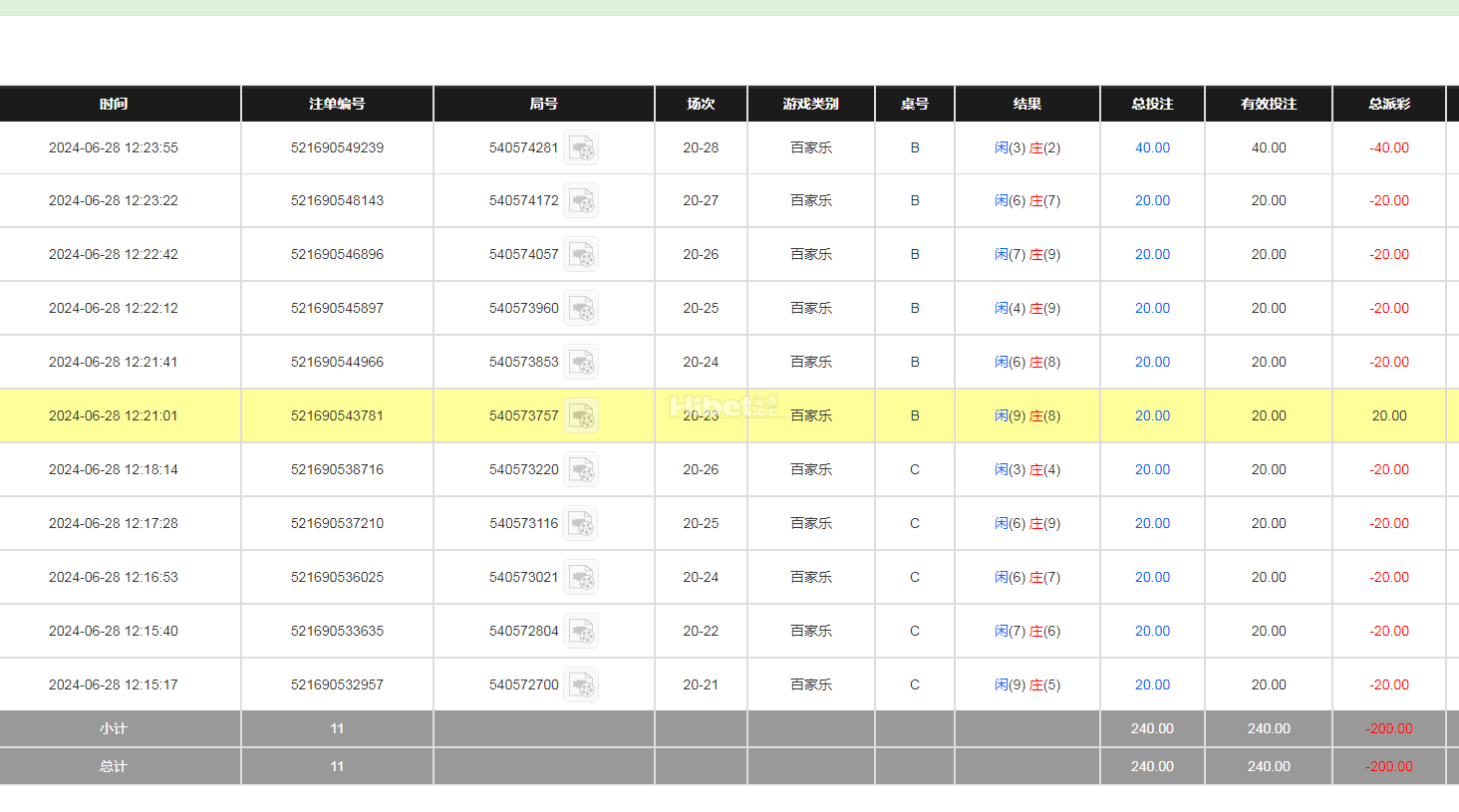Open the 40.00 total bet link
Screen dimensions: 1459x812
1152,147
